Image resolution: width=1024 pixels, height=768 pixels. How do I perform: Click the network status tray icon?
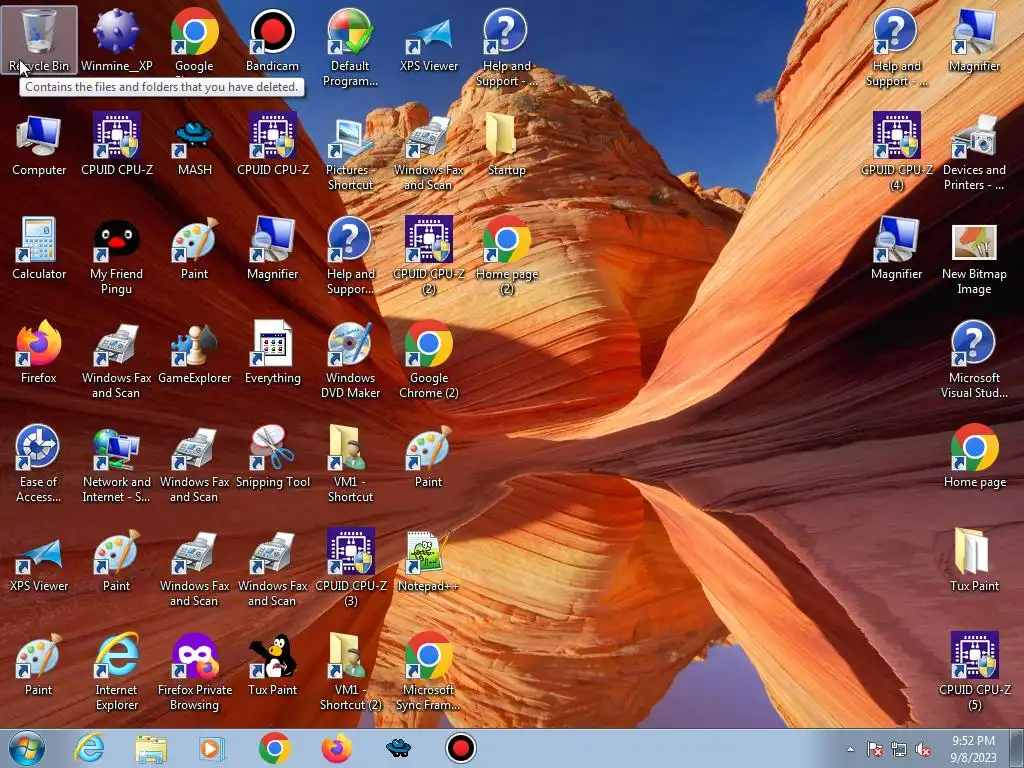coord(899,749)
